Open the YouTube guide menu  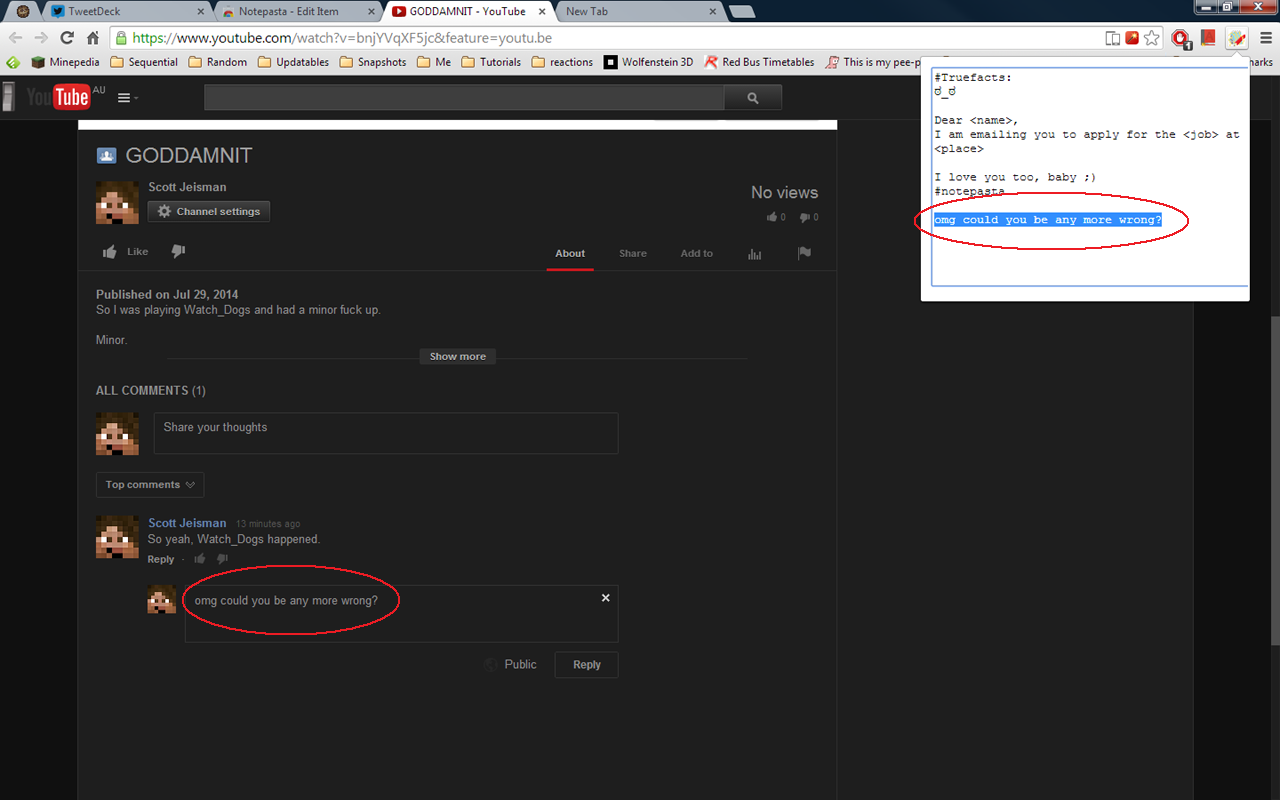point(127,98)
